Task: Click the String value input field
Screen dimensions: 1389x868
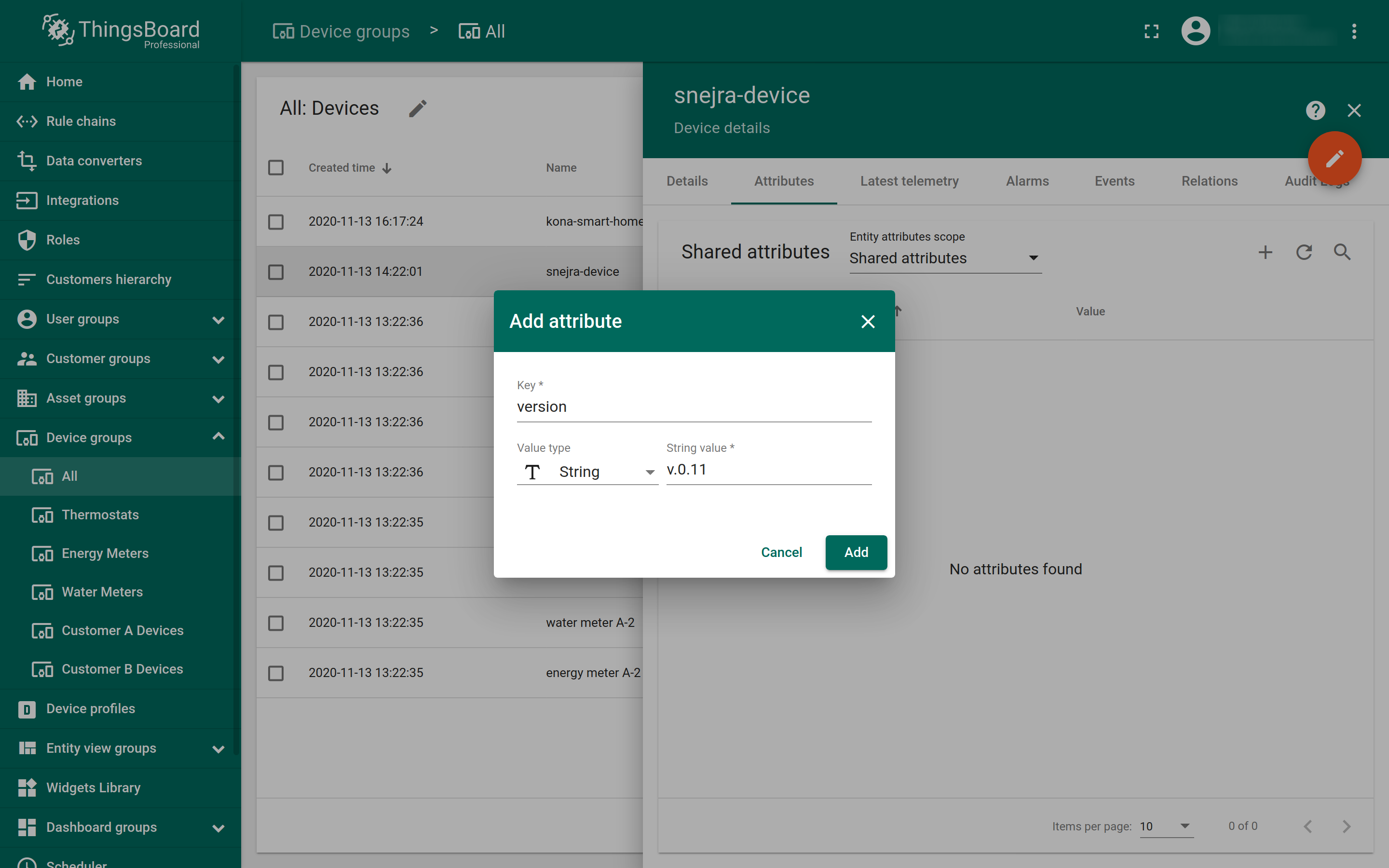Action: click(x=768, y=470)
